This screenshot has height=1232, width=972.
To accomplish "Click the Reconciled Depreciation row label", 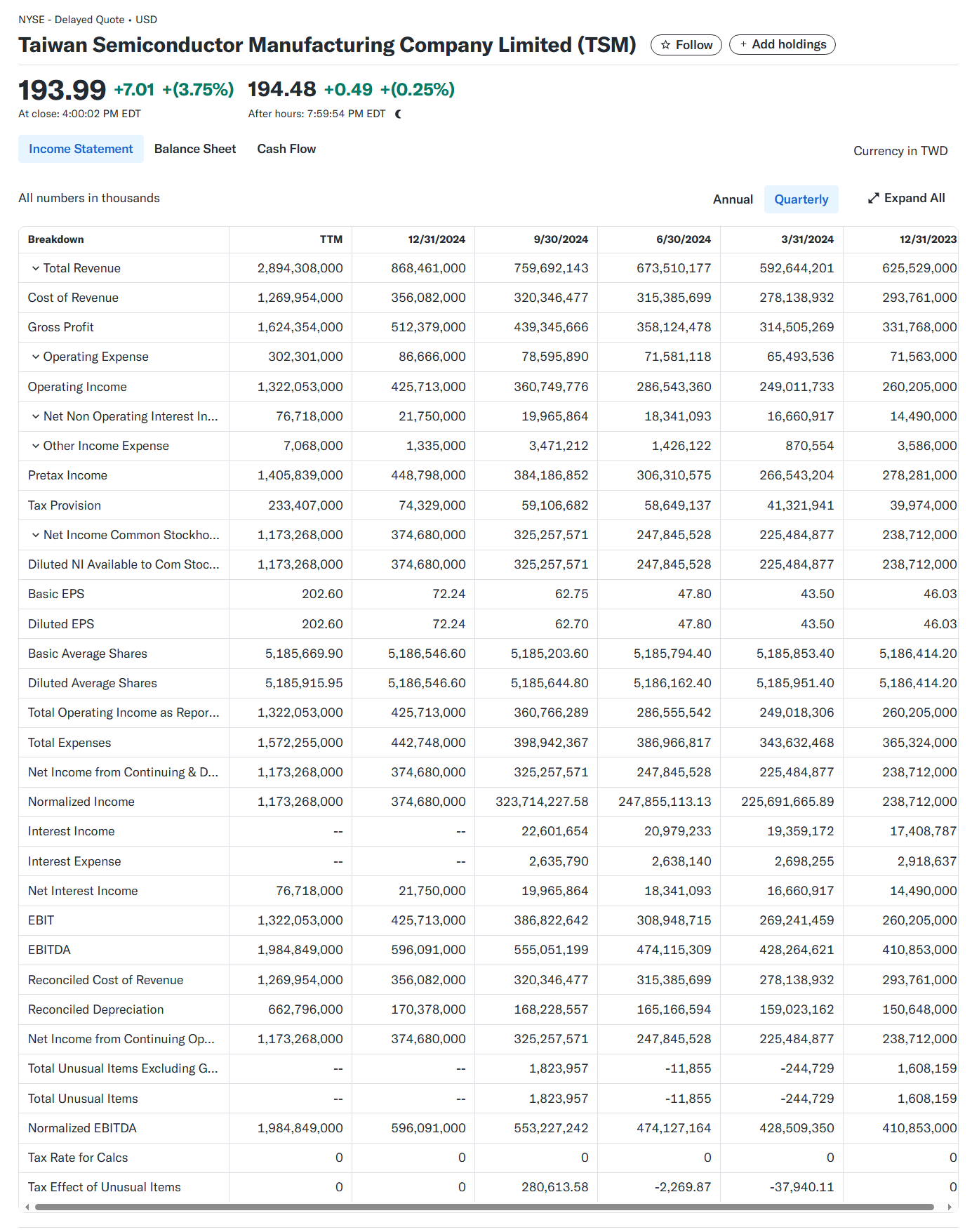I will click(96, 1009).
